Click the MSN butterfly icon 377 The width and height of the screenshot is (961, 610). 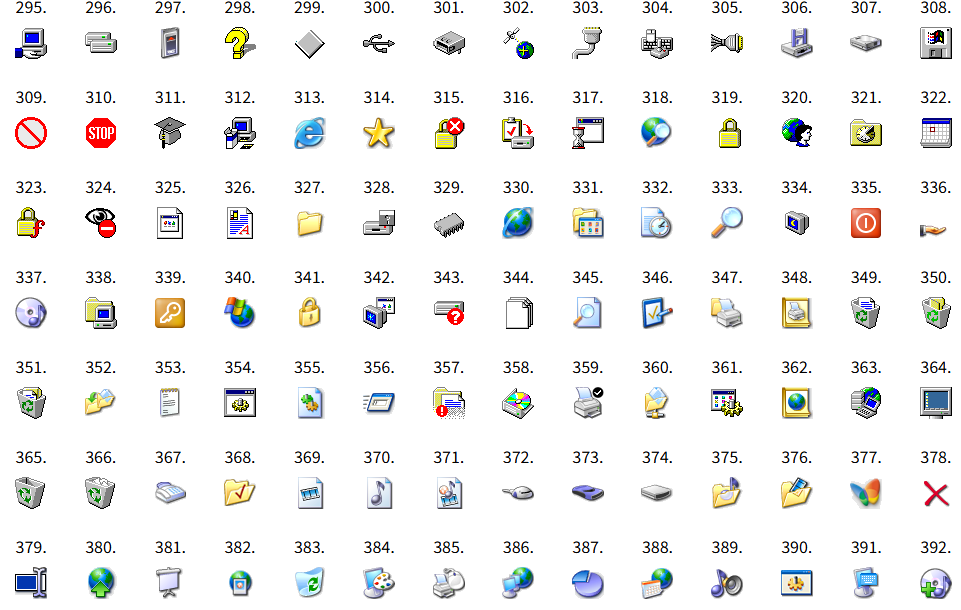865,493
